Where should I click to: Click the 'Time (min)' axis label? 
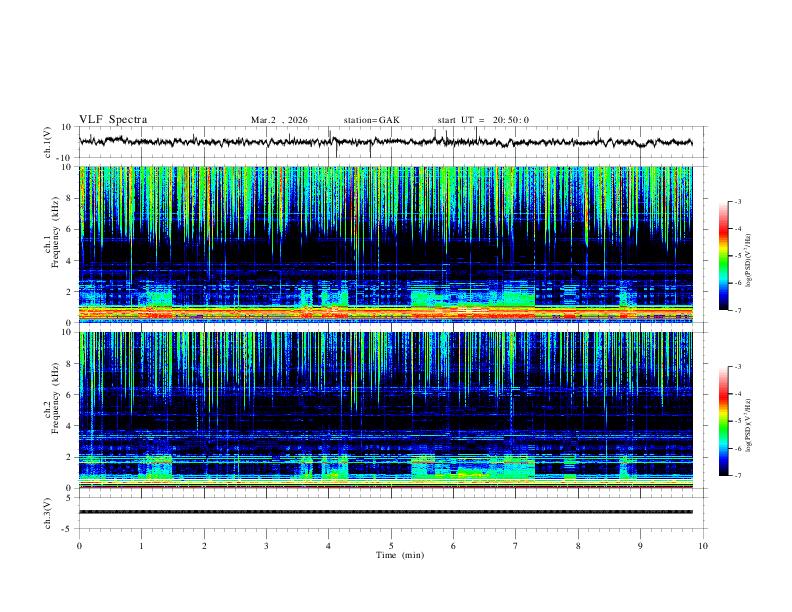coord(400,555)
